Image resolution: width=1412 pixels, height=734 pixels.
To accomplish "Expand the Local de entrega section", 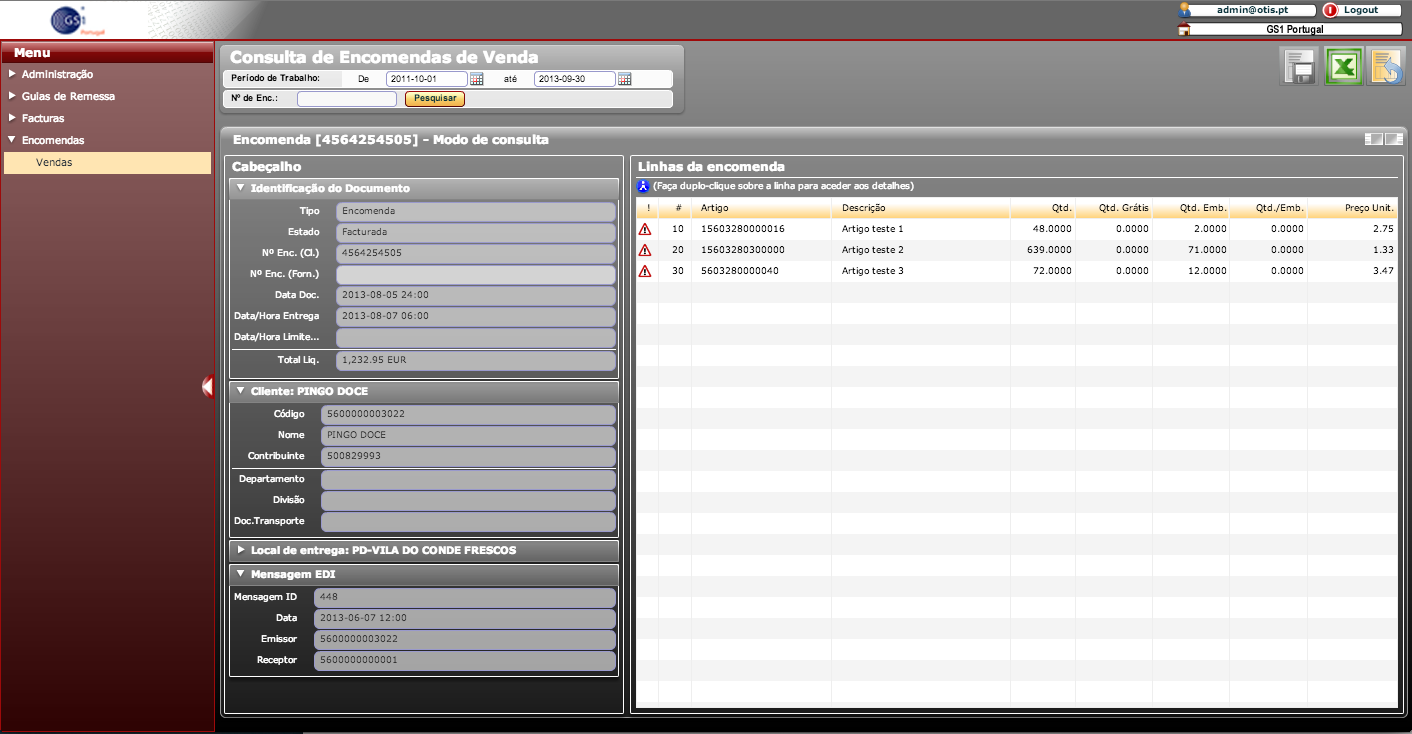I will pos(240,550).
